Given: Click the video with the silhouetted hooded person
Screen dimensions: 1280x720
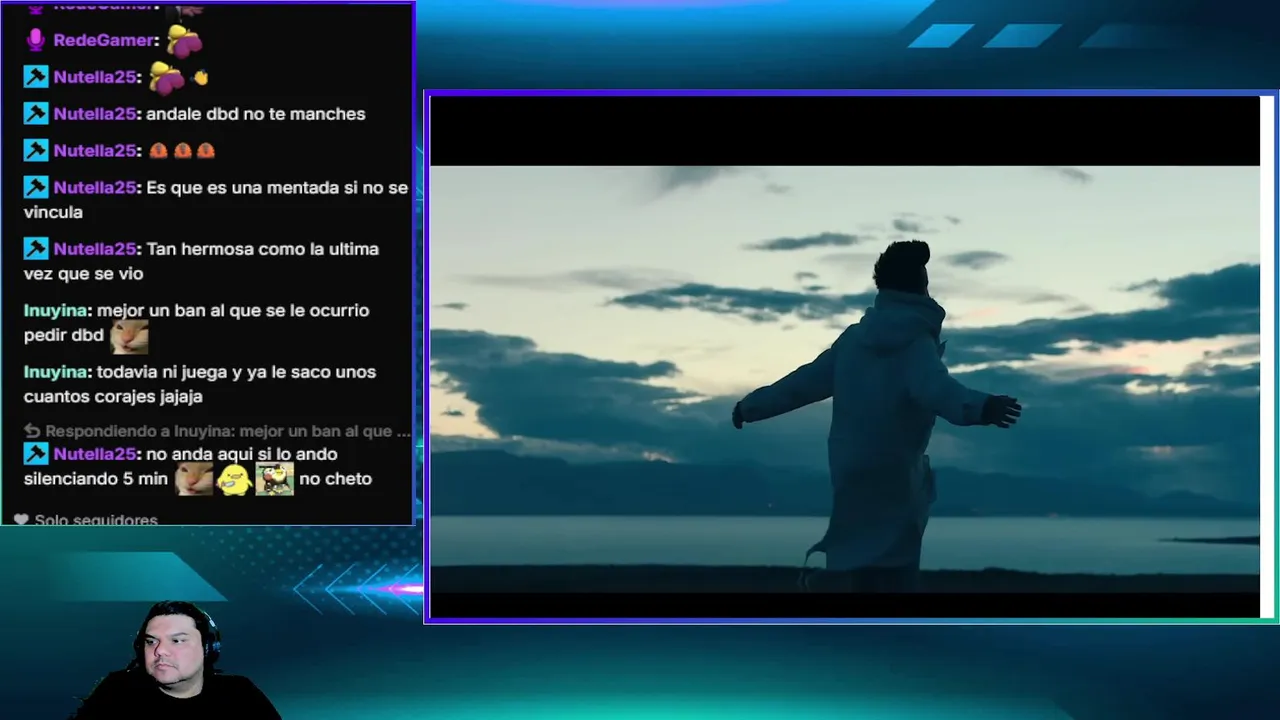Looking at the screenshot, I should [x=845, y=357].
